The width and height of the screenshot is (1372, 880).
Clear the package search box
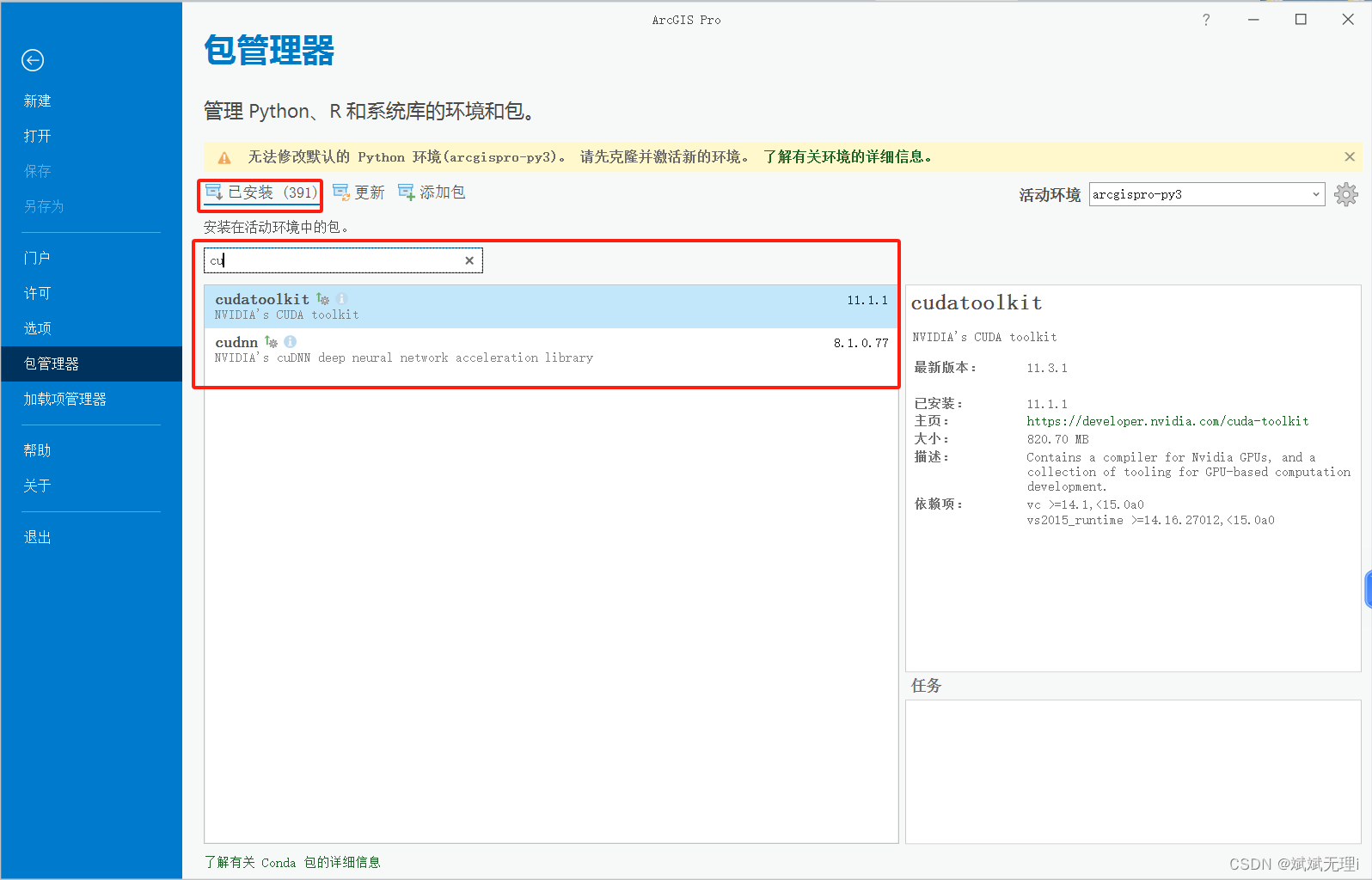[469, 260]
